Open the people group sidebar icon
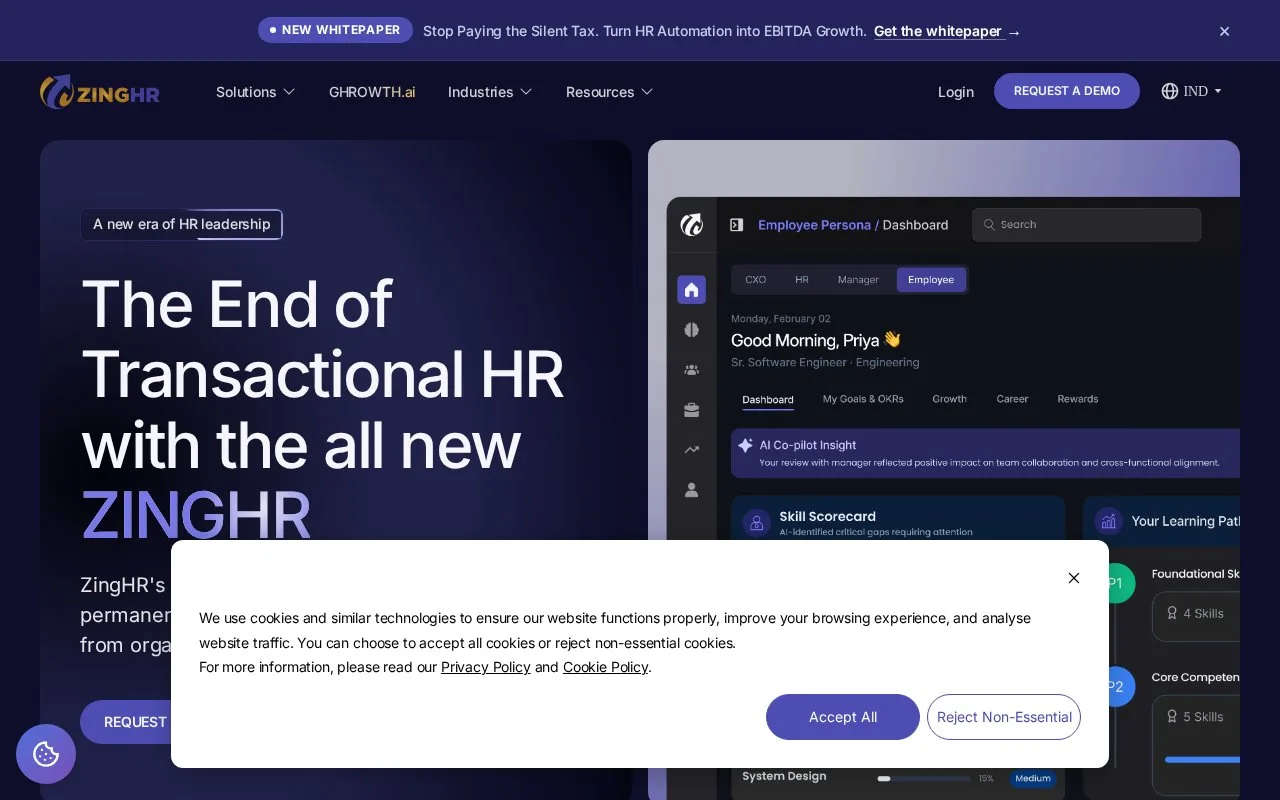The width and height of the screenshot is (1280, 800). tap(691, 370)
